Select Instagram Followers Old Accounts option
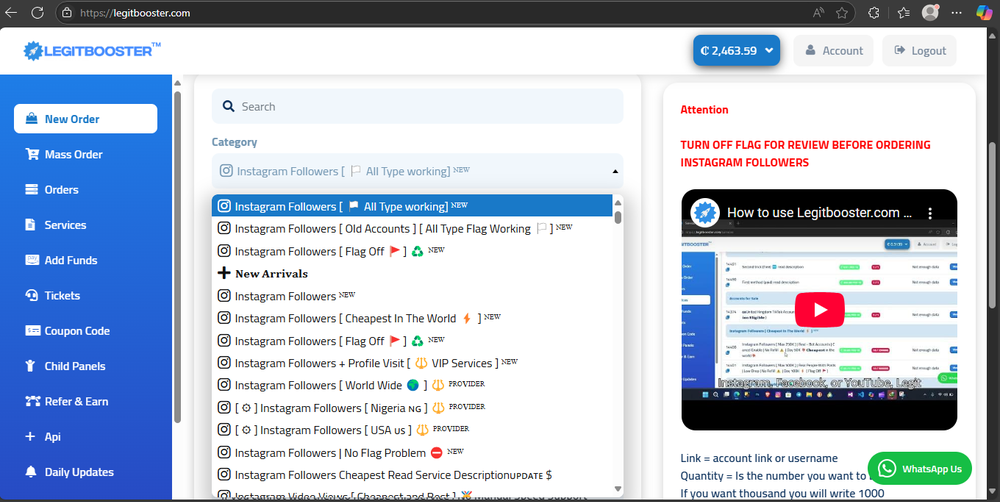 click(412, 228)
